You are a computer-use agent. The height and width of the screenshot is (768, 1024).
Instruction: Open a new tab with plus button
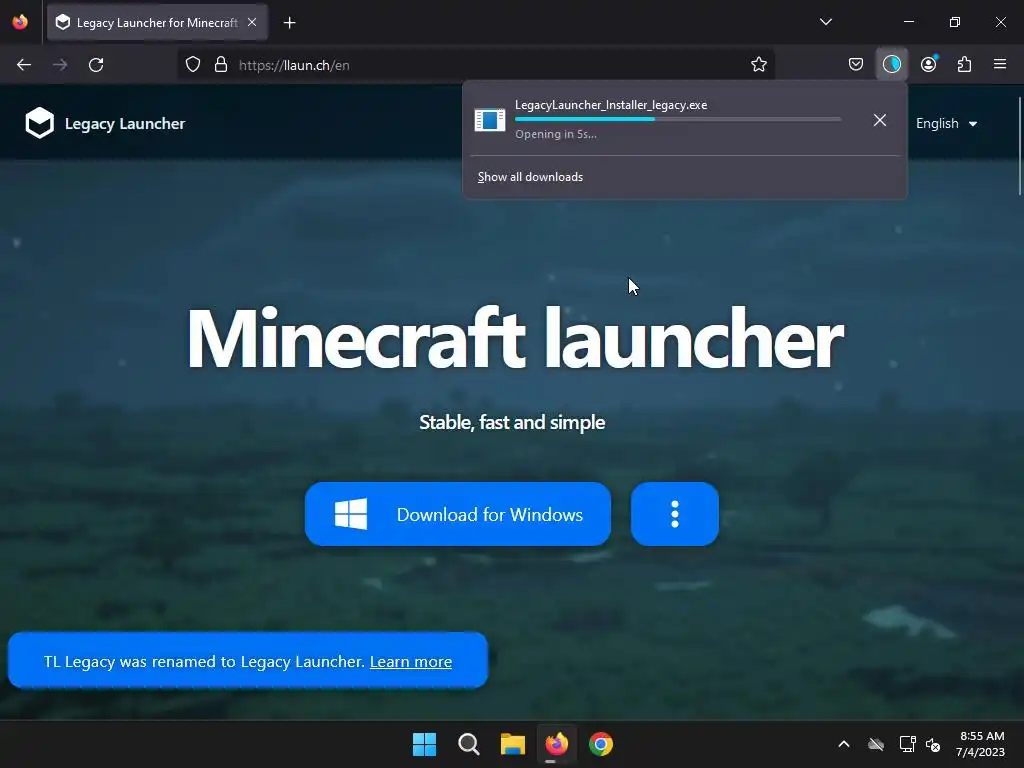289,23
